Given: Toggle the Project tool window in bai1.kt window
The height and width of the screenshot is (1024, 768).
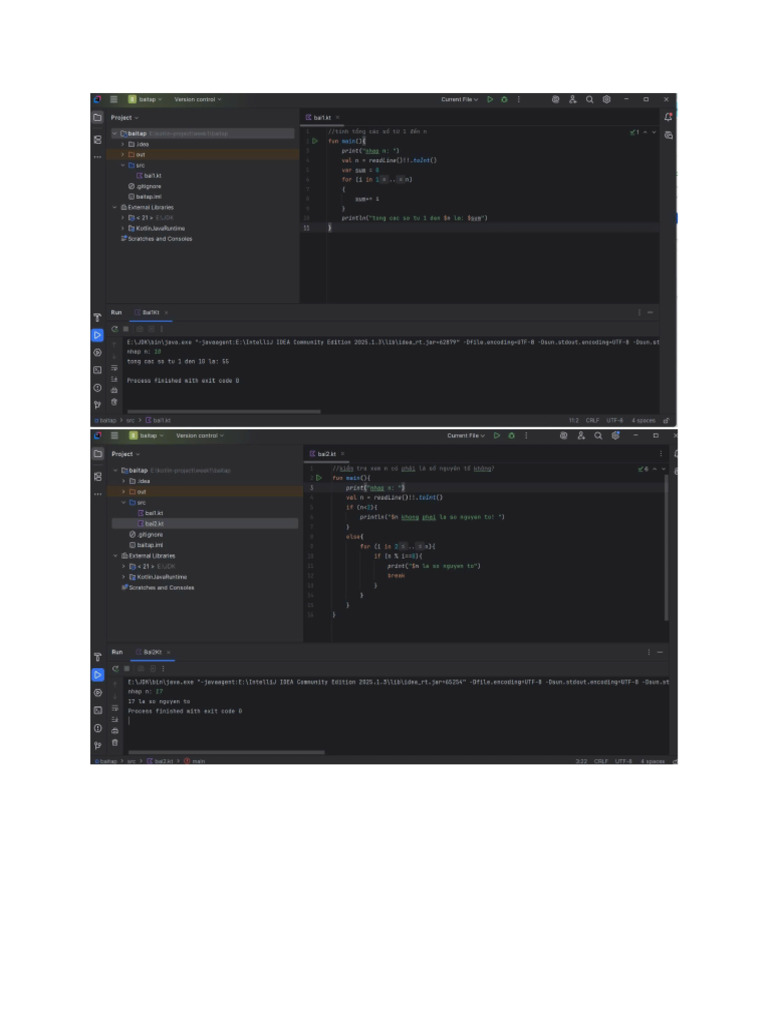Looking at the screenshot, I should (97, 118).
